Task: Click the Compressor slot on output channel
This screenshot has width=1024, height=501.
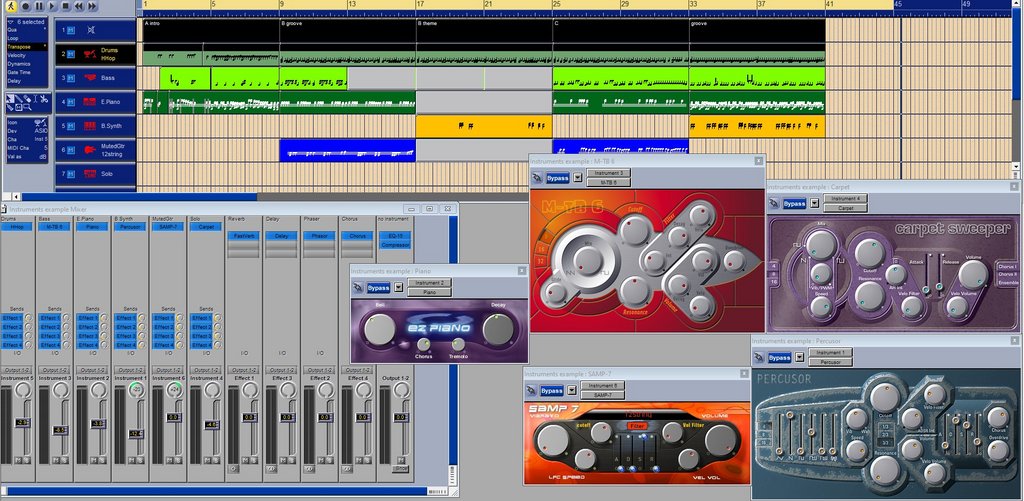Action: pos(396,245)
